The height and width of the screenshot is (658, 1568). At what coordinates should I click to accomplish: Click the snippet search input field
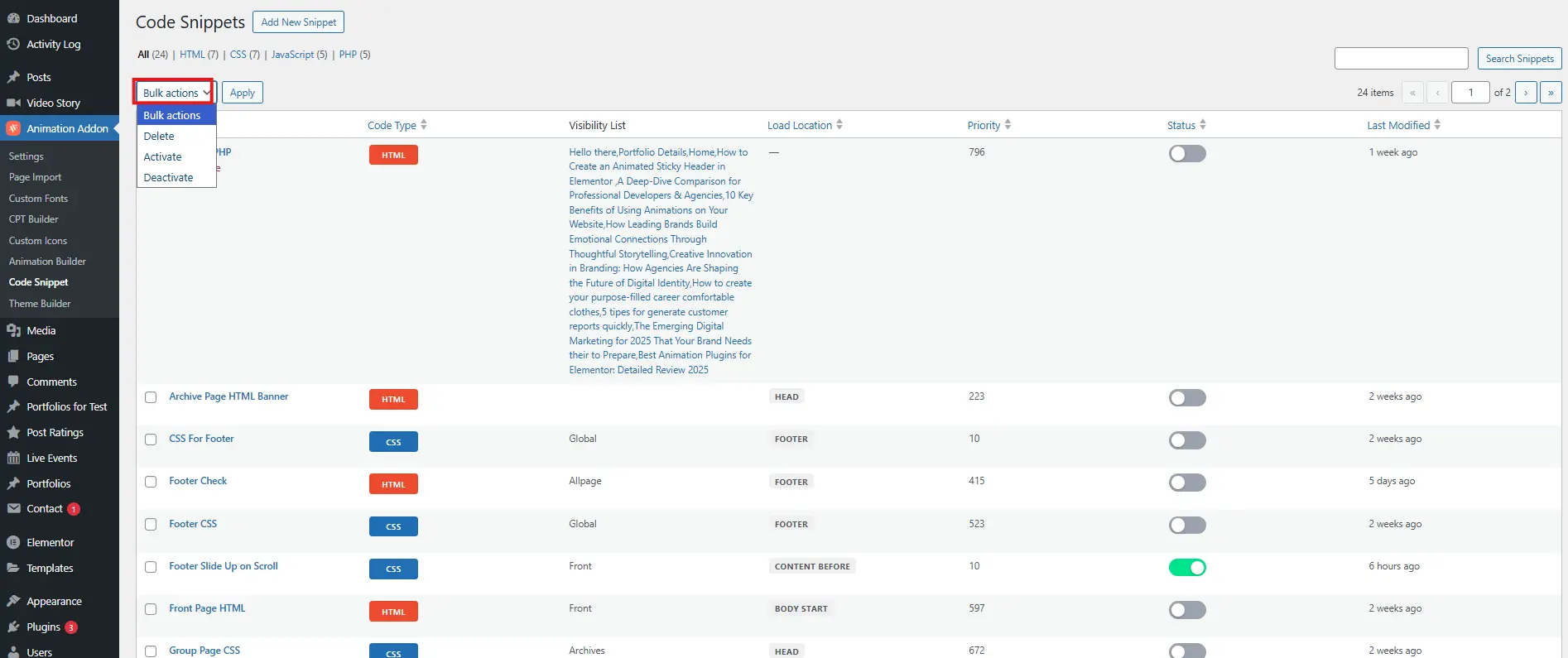[1401, 59]
